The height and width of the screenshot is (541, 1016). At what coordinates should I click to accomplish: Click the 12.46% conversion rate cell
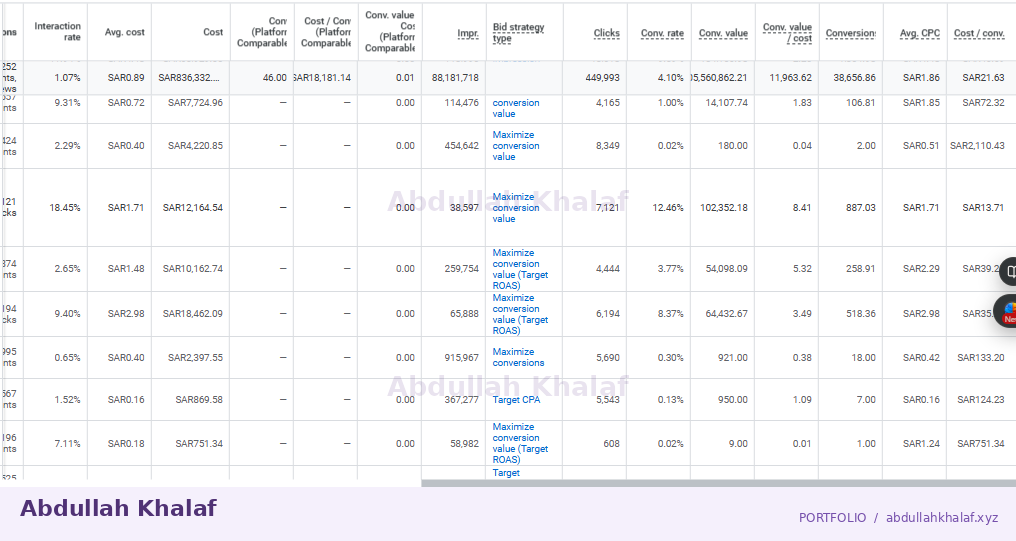(667, 208)
